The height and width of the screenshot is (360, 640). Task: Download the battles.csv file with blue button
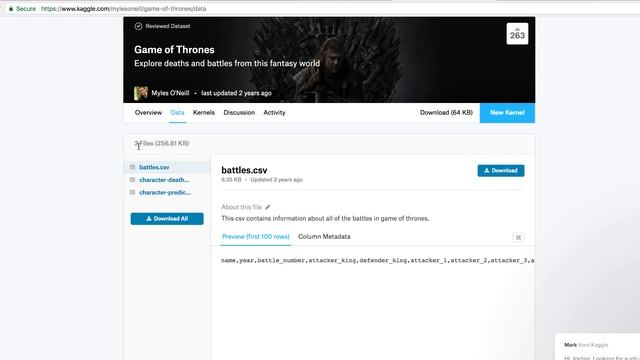point(501,171)
